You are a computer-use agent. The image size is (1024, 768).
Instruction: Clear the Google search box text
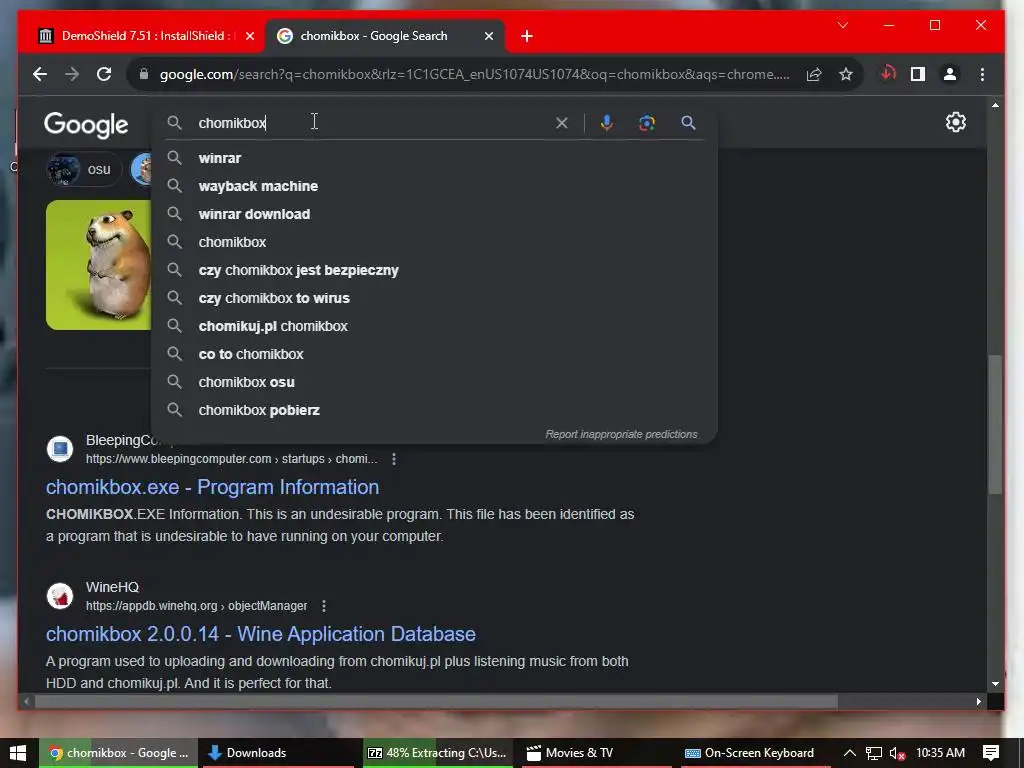coord(562,123)
